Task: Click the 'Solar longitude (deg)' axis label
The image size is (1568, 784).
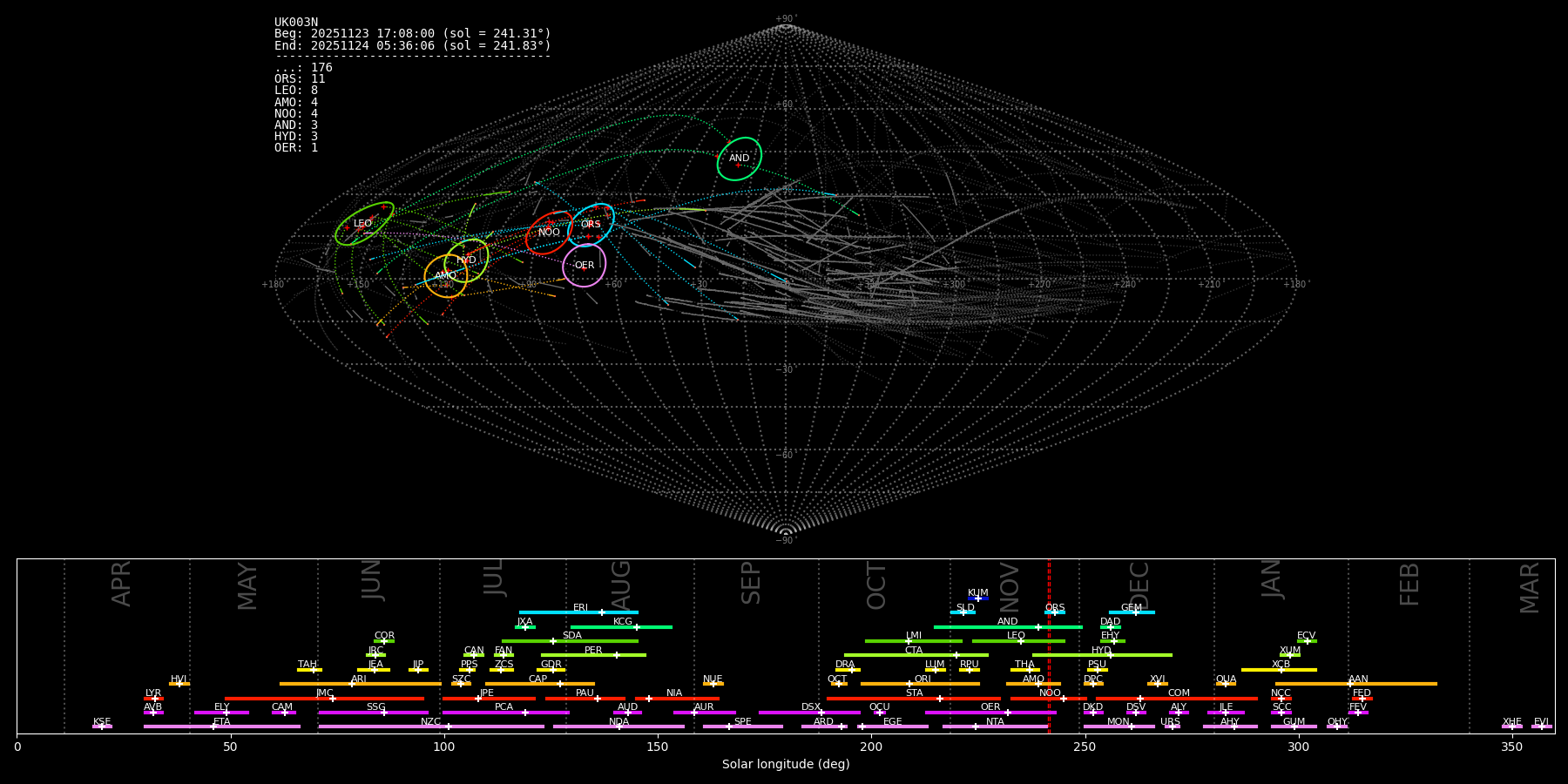Action: [x=786, y=765]
